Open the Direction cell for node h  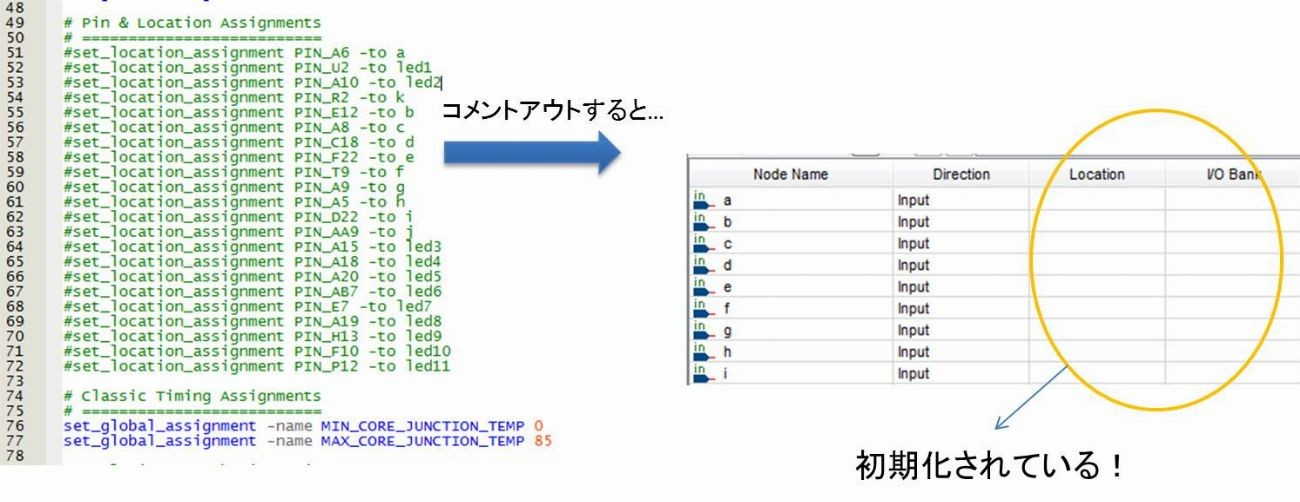click(x=960, y=352)
